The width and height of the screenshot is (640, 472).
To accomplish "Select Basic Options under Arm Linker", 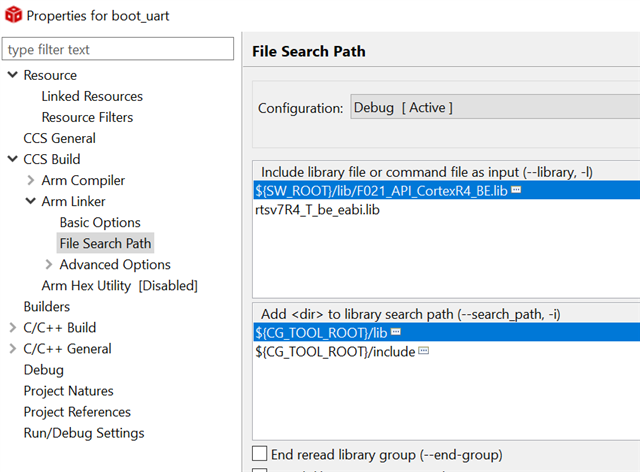I will [x=100, y=222].
